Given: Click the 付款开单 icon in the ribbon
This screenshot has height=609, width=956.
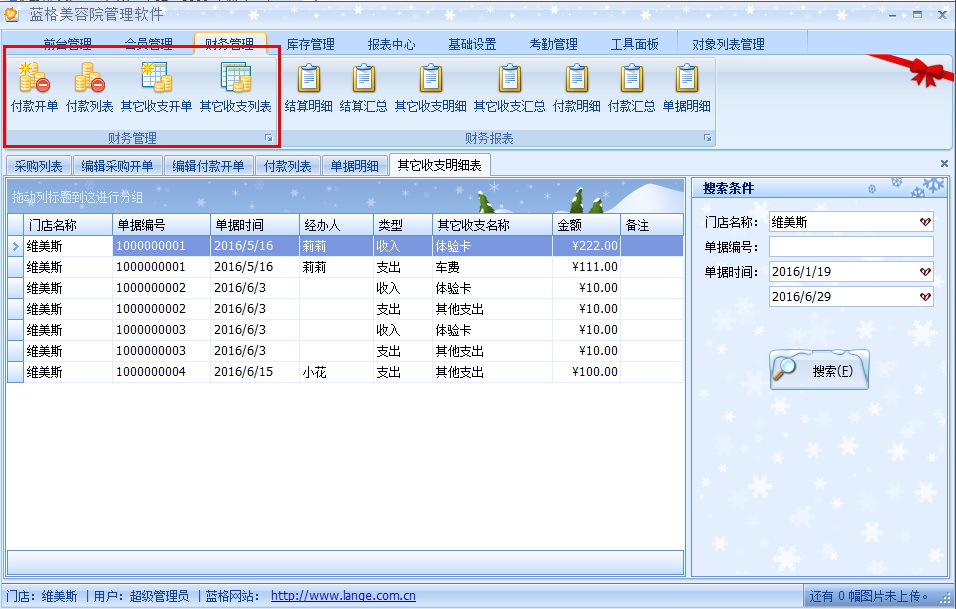Looking at the screenshot, I should pos(34,86).
